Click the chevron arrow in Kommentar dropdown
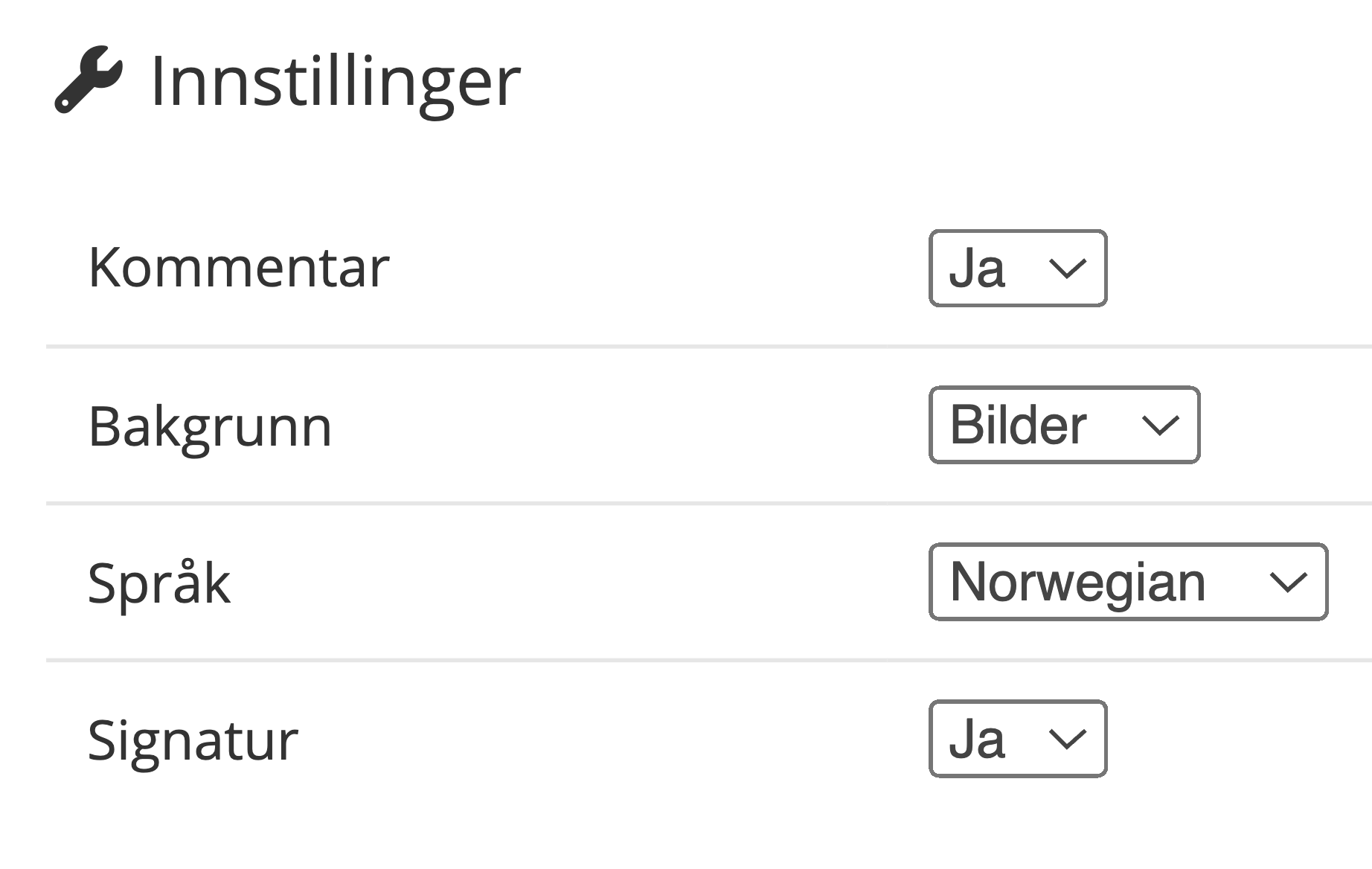Image resolution: width=1372 pixels, height=869 pixels. point(1068,269)
